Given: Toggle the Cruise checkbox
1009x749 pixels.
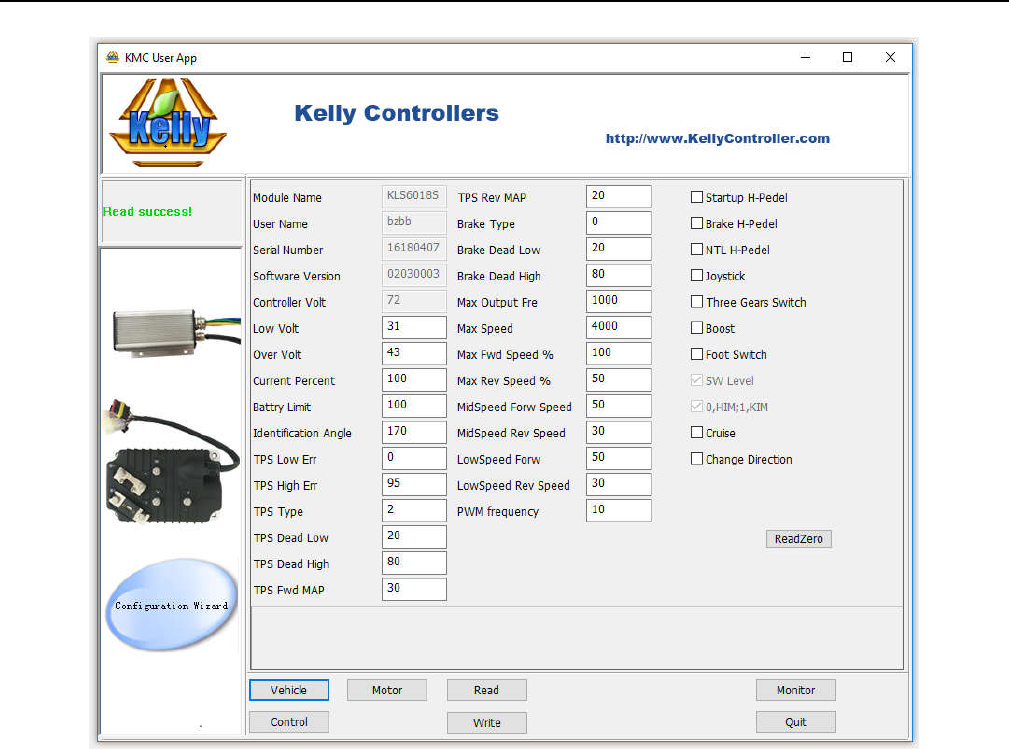Looking at the screenshot, I should tap(696, 432).
